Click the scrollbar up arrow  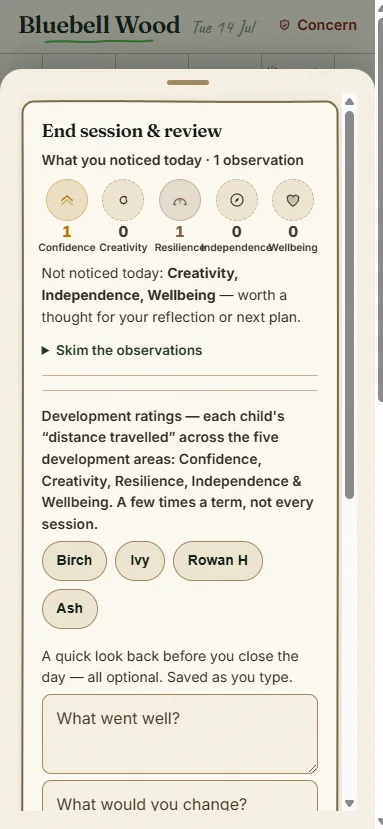349,102
